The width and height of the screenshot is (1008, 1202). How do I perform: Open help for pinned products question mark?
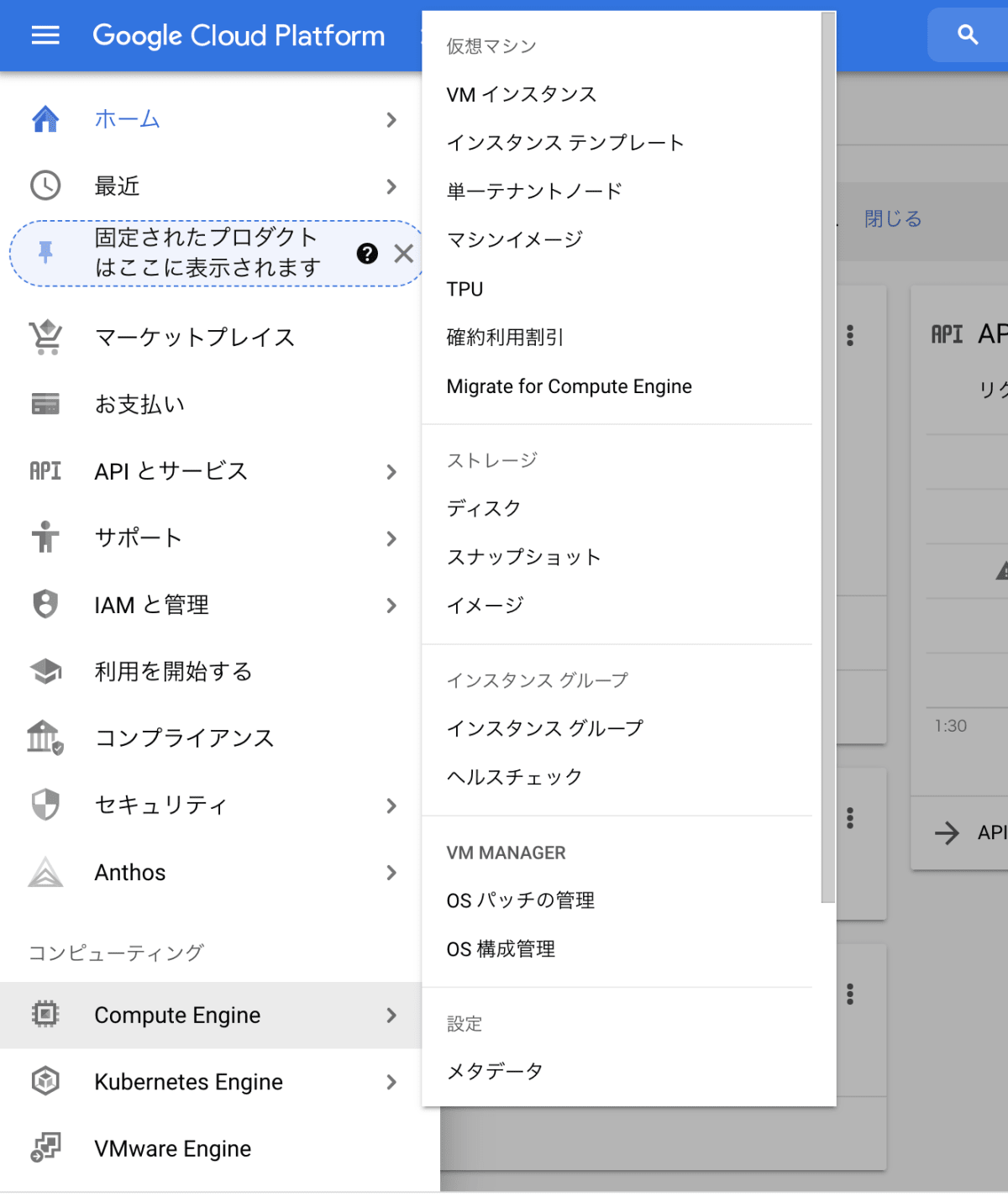(367, 254)
